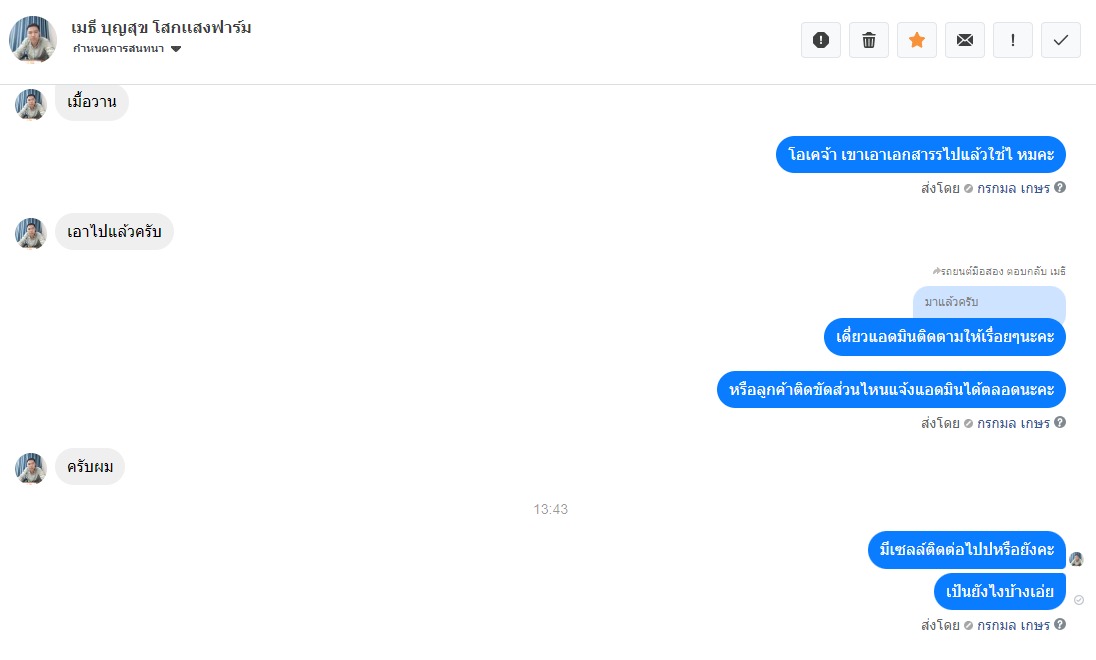This screenshot has width=1096, height=660.
Task: Select the message bubble โอเคจ้า เขาเอาเอกสารไปแล้วใช่ไหมคะ
Action: 921,155
